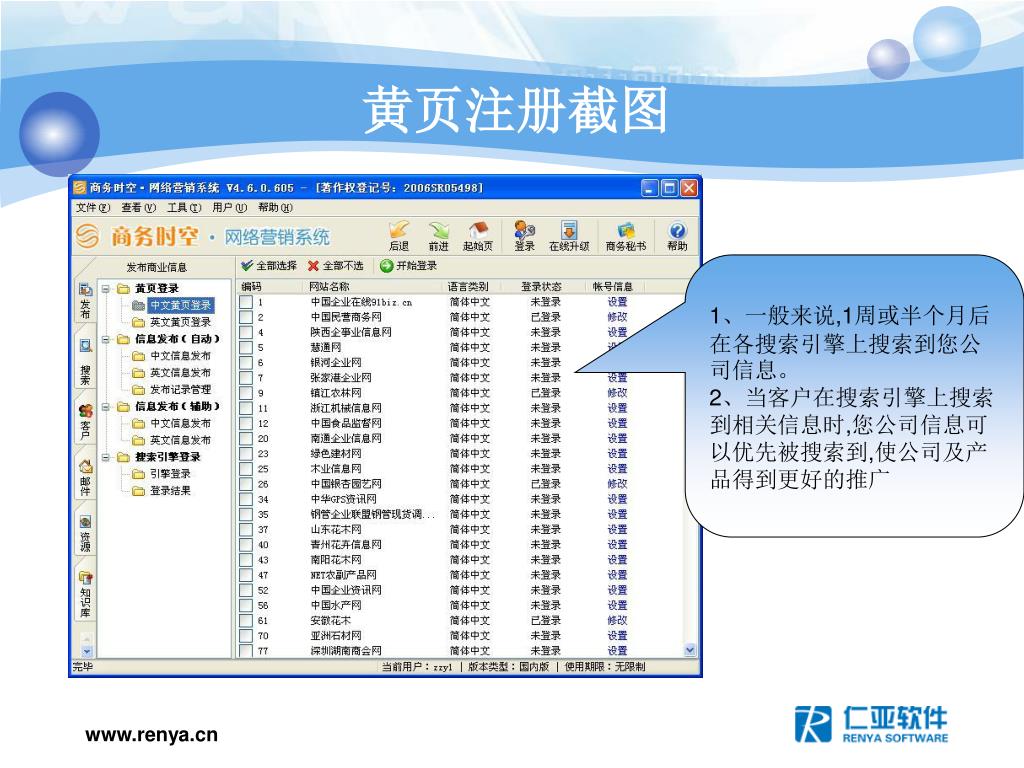Viewport: 1024px width, 768px height.
Task: Click the 前进 (Forward) toolbar icon
Action: pos(438,236)
